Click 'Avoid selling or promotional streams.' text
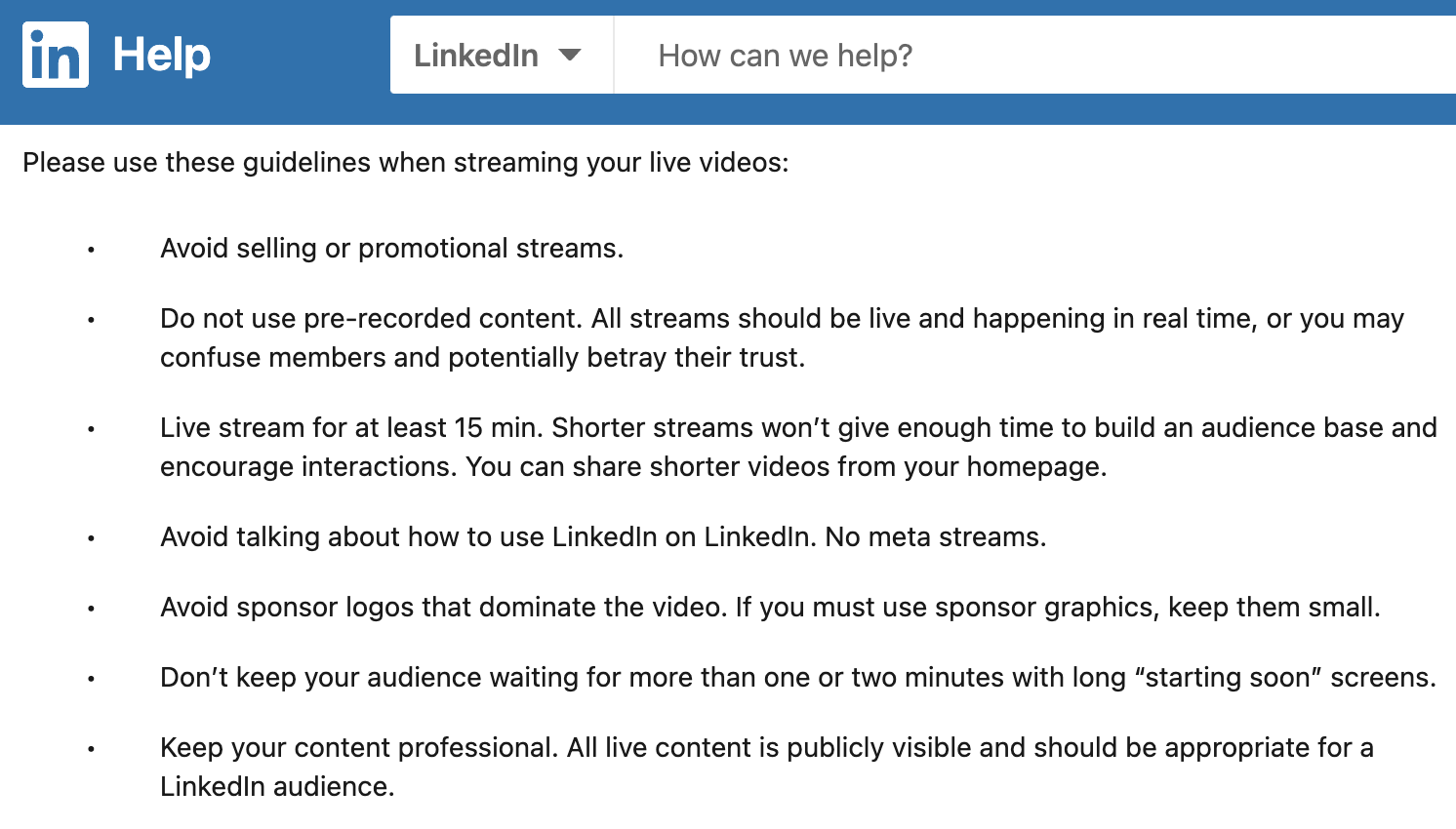 [391, 248]
